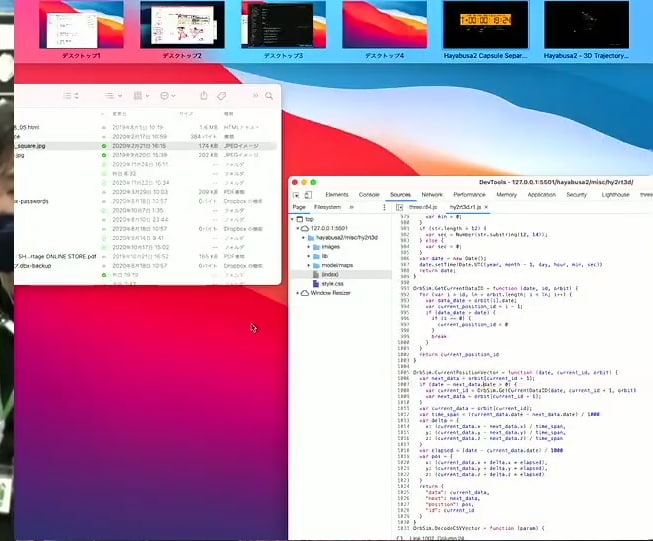Open Finder's grid arrange dropdown

(141, 96)
